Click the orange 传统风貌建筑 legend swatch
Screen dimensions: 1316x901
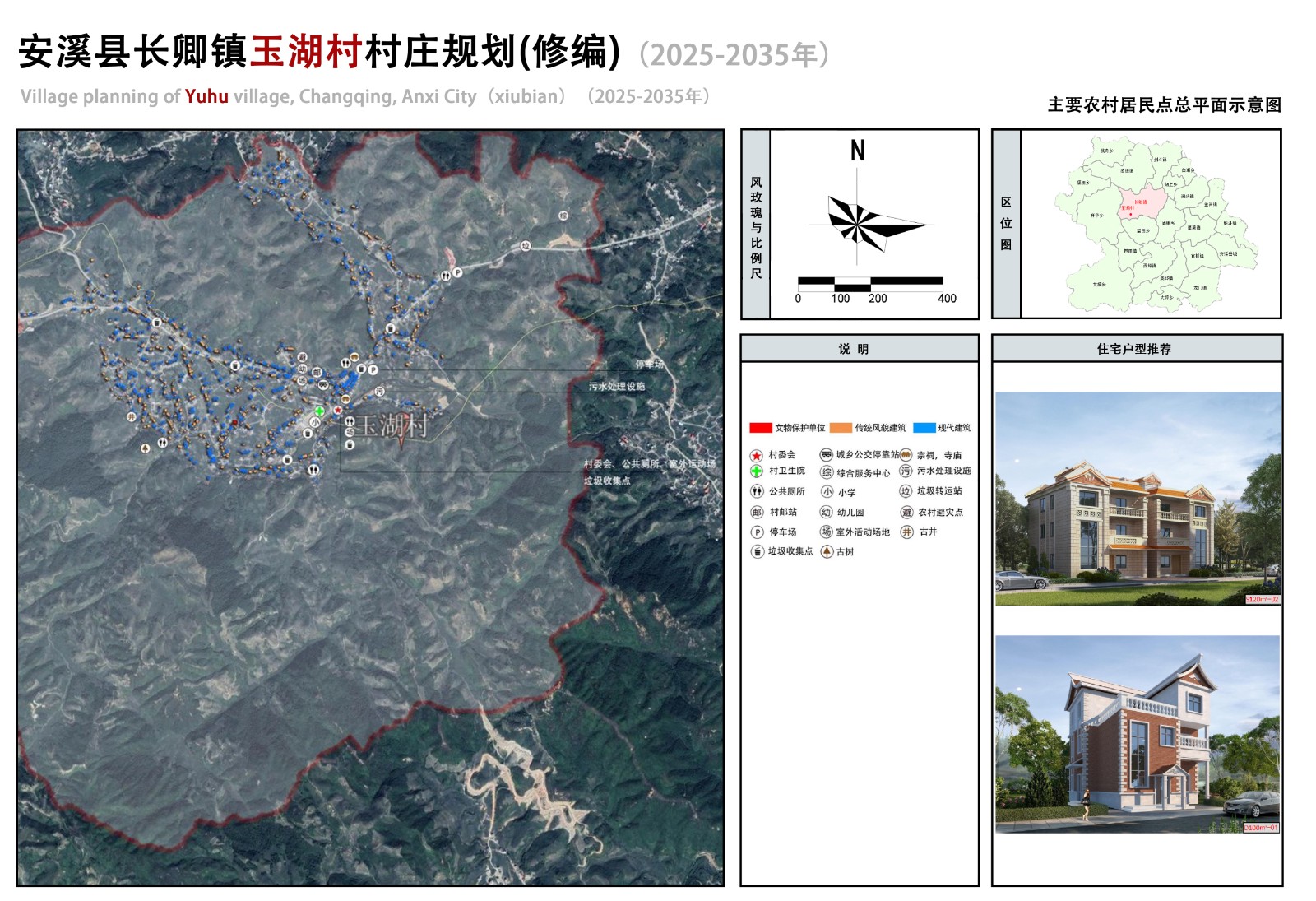(841, 428)
